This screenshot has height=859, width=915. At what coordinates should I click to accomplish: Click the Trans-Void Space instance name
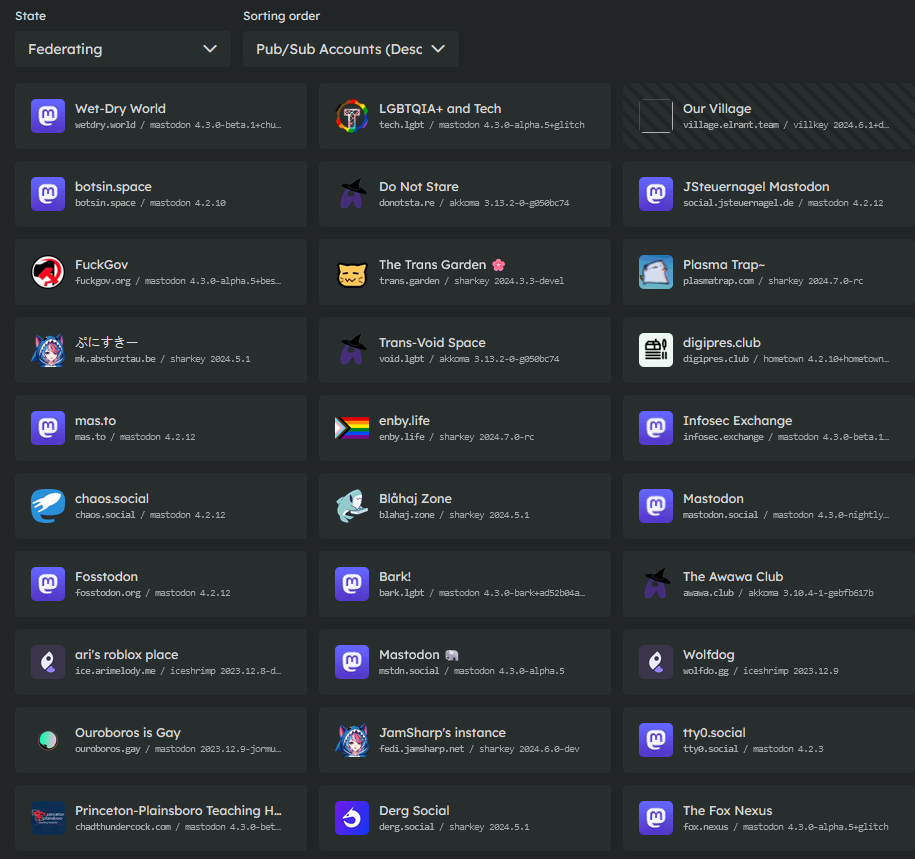432,343
